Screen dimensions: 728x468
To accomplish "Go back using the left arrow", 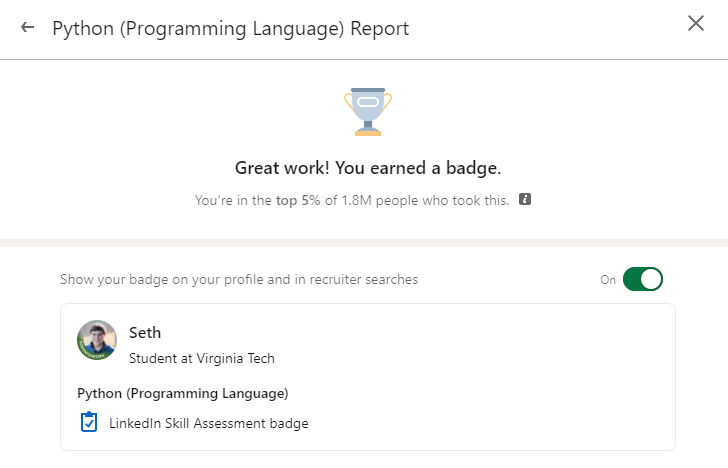I will [x=27, y=28].
